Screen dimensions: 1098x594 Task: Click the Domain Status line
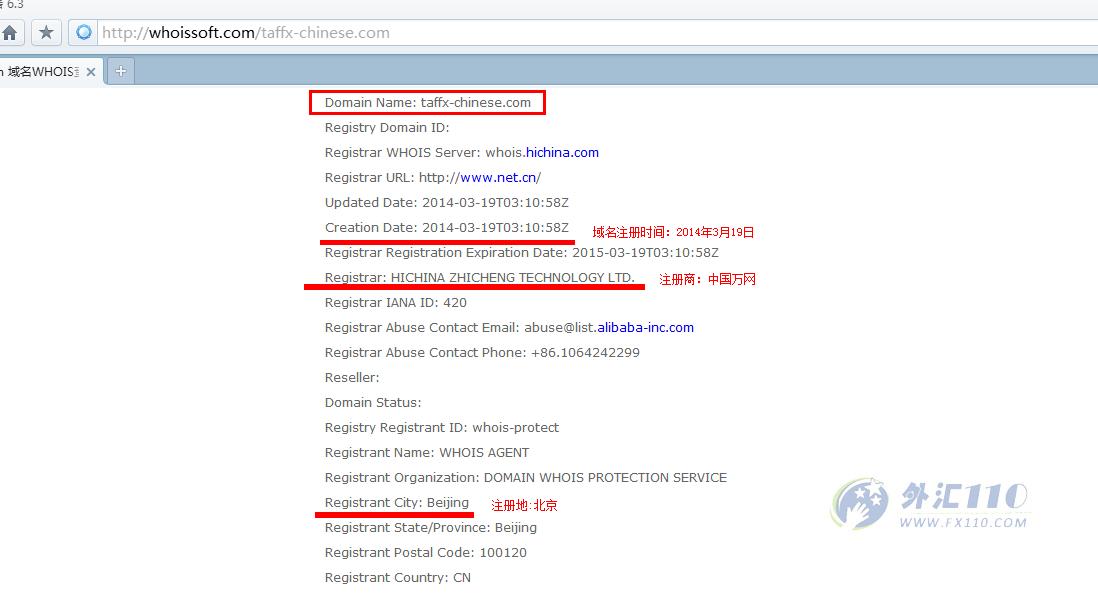[373, 403]
